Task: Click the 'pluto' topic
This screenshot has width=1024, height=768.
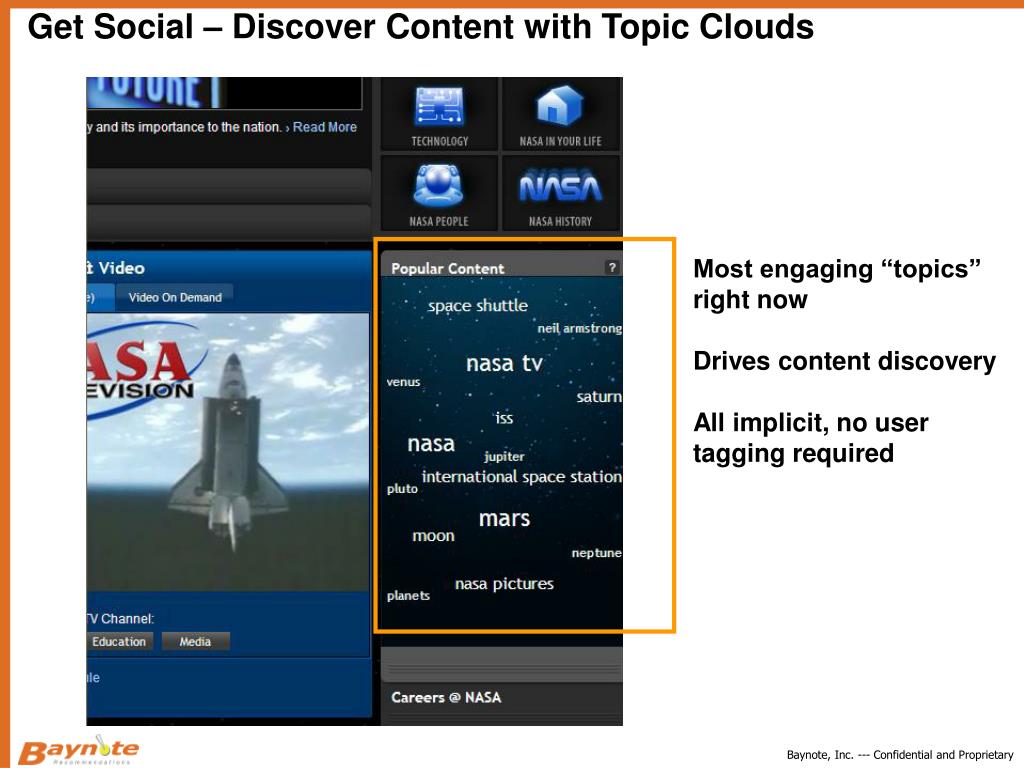Action: (x=402, y=488)
